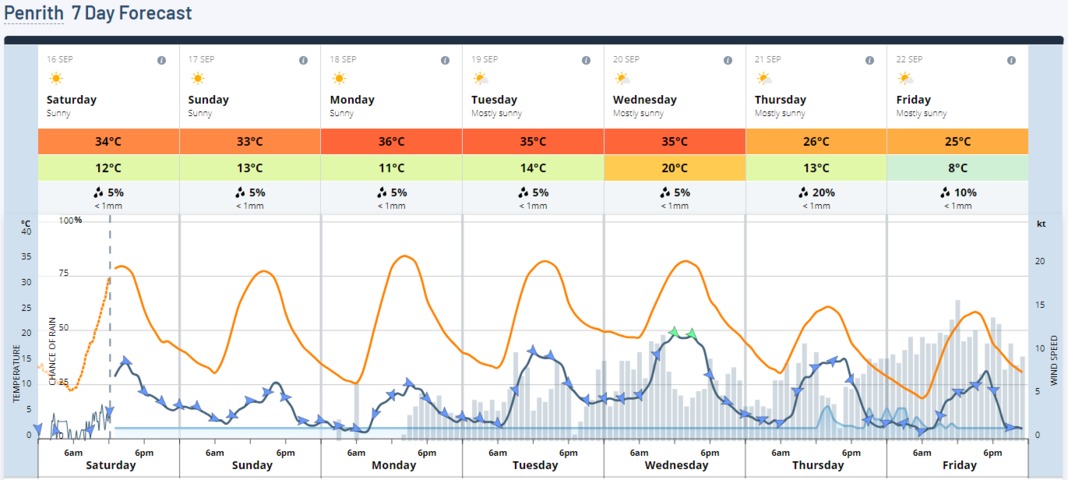The height and width of the screenshot is (480, 1068).
Task: Click the dashed current-time line on Saturday
Action: [x=110, y=327]
